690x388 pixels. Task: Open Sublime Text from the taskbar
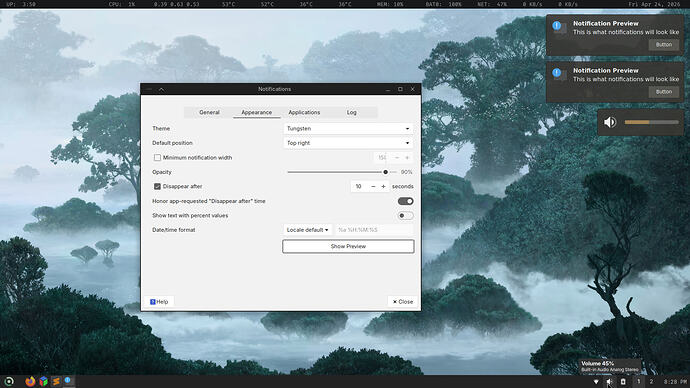pyautogui.click(x=56, y=381)
